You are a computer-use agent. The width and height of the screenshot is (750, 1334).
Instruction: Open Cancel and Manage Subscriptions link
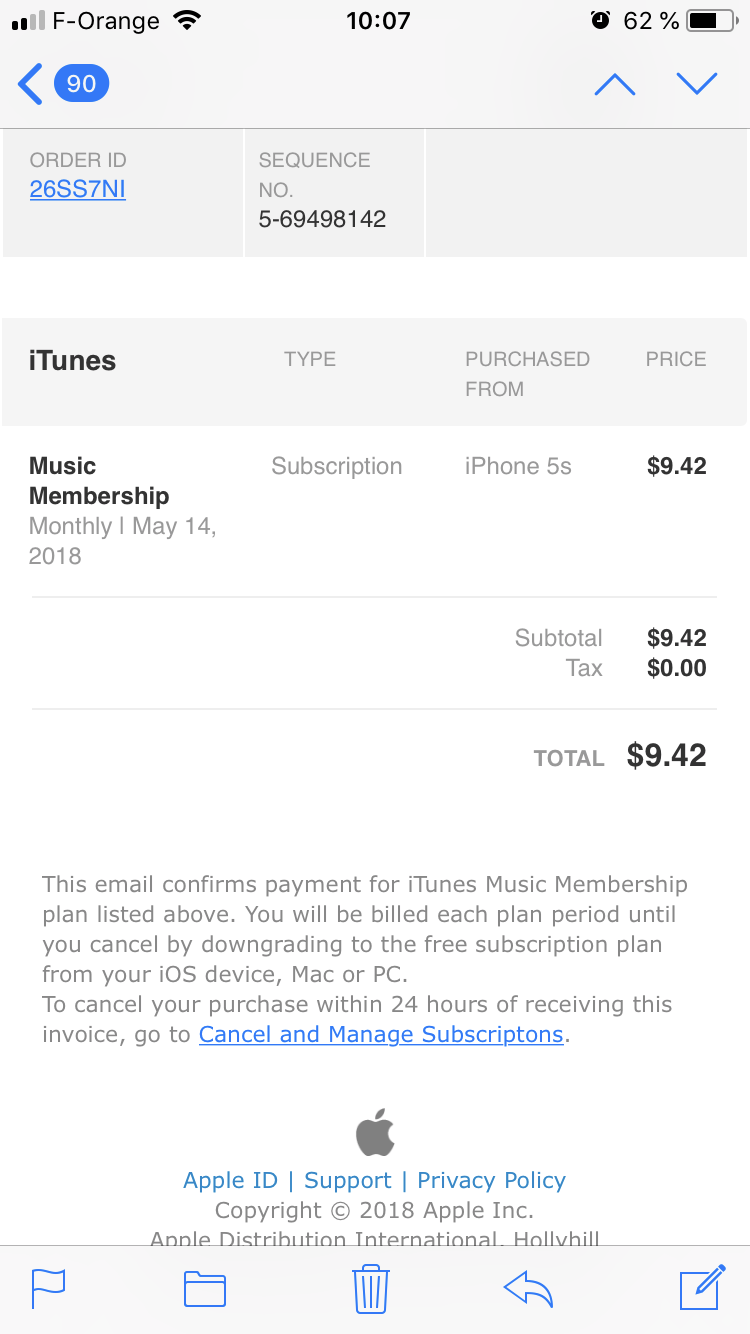(x=381, y=1034)
